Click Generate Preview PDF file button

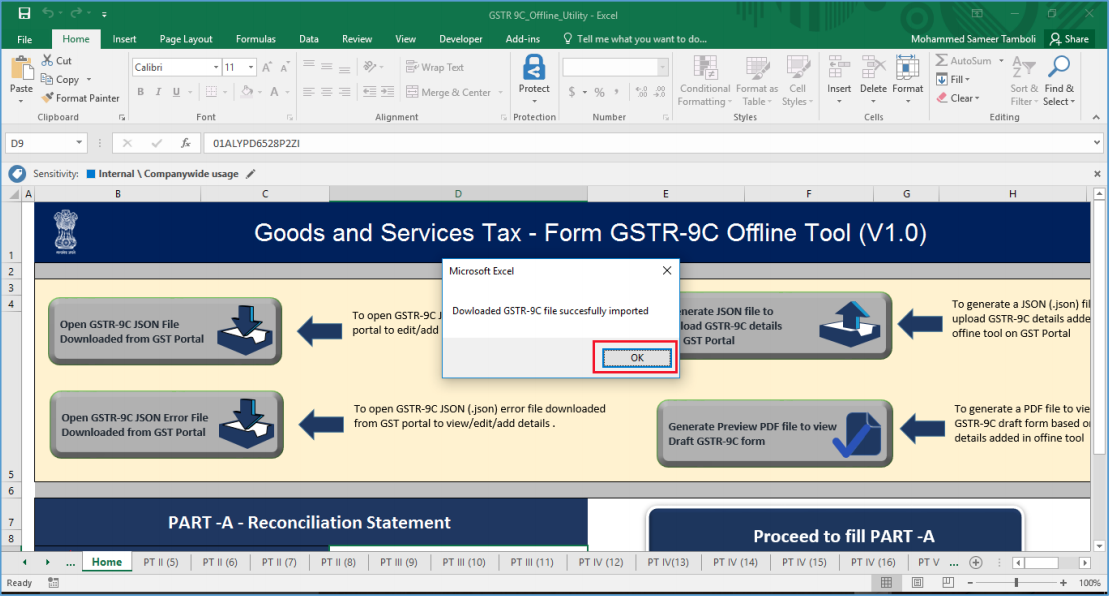774,433
